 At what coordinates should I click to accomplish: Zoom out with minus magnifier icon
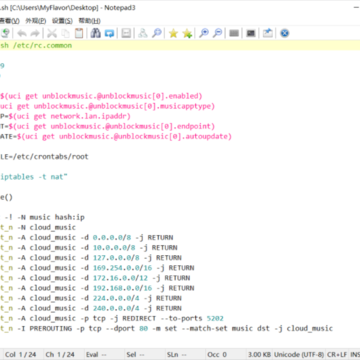click(x=217, y=33)
